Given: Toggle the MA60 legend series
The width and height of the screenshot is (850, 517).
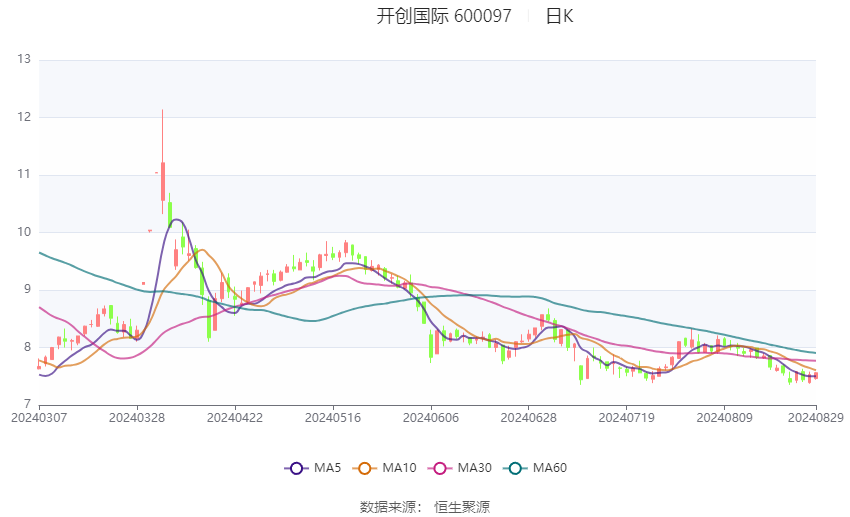Looking at the screenshot, I should (x=535, y=468).
